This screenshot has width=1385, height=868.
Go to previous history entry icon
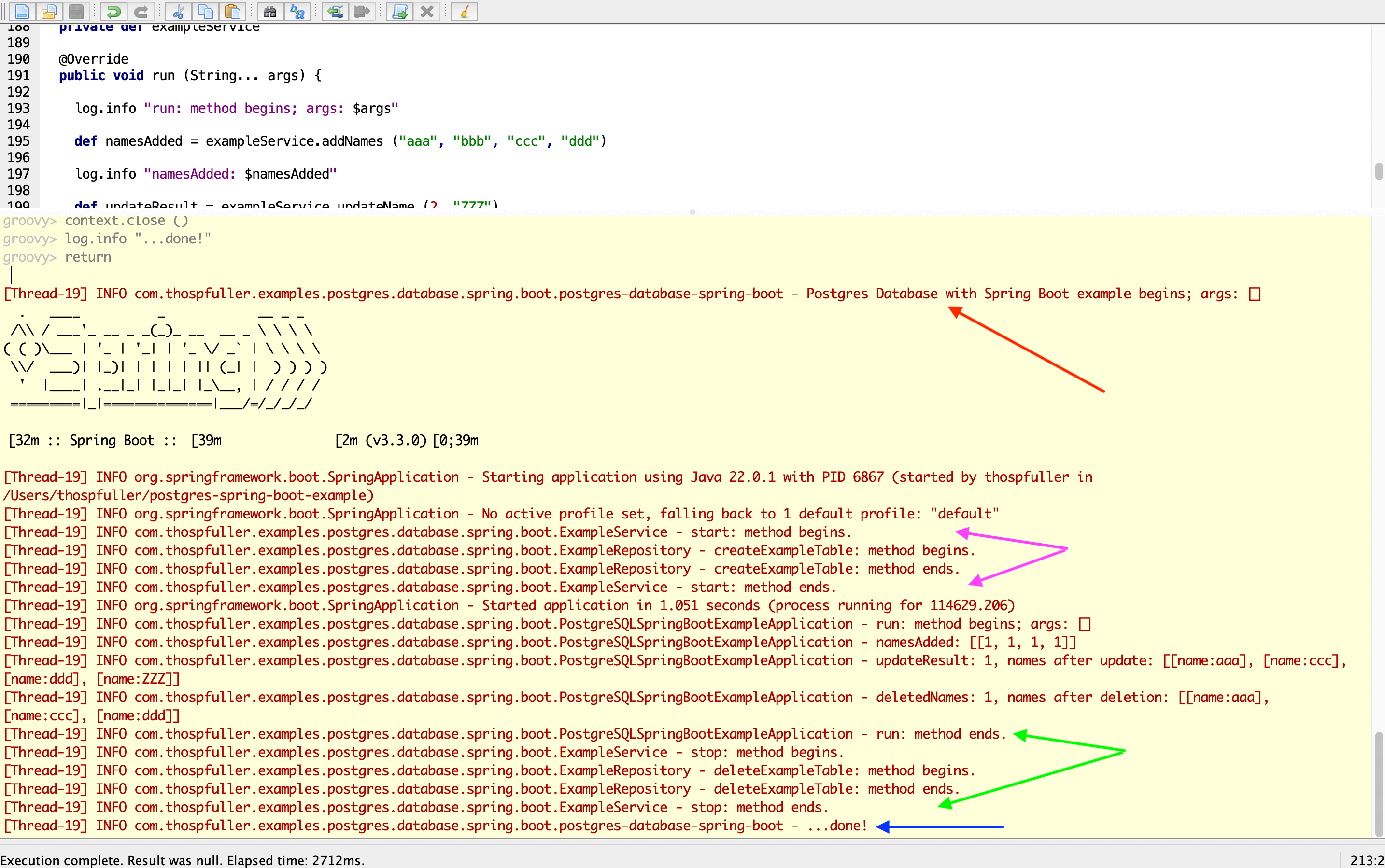coord(335,12)
